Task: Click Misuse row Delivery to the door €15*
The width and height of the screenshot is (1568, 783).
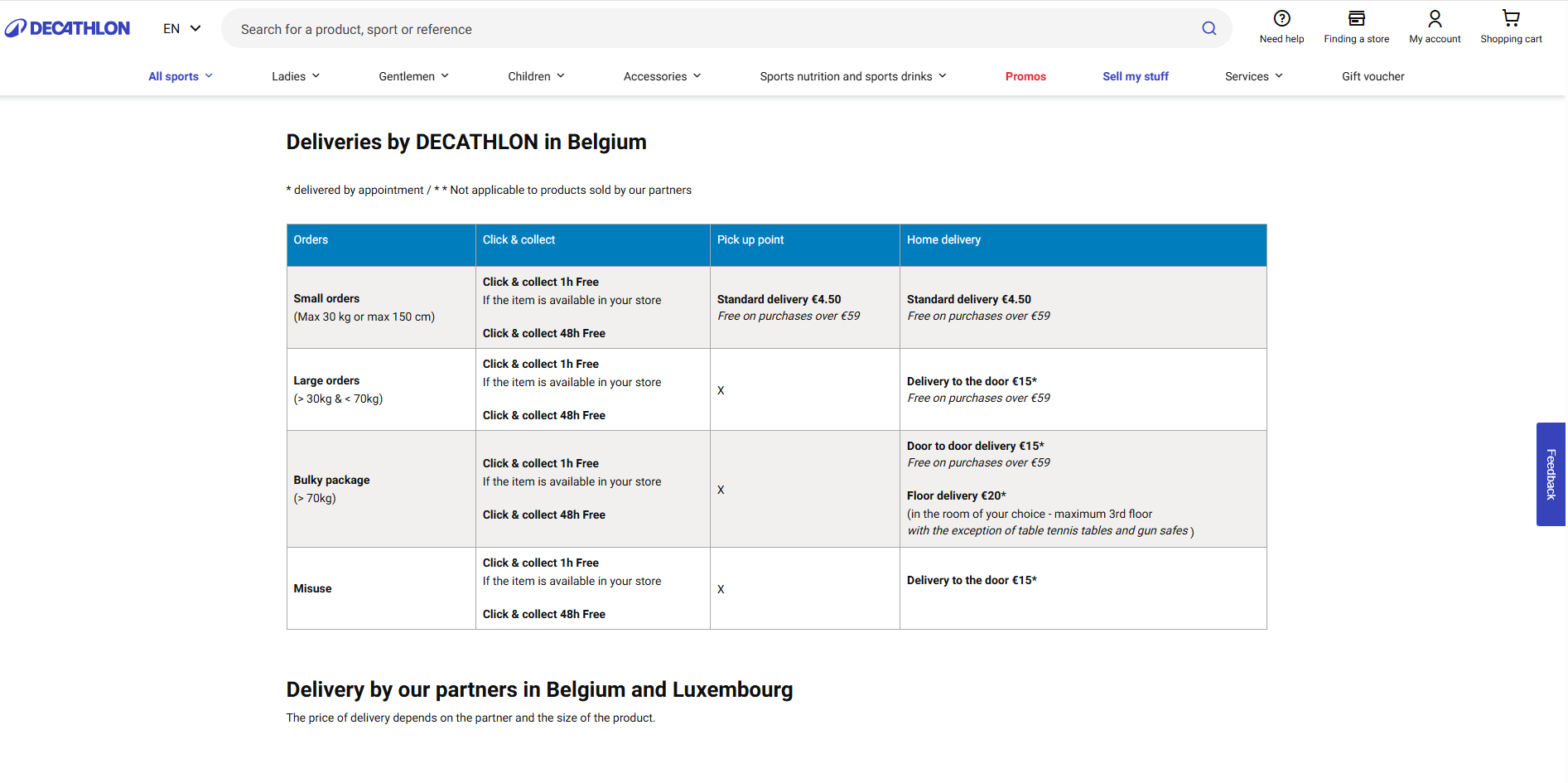Action: coord(972,580)
